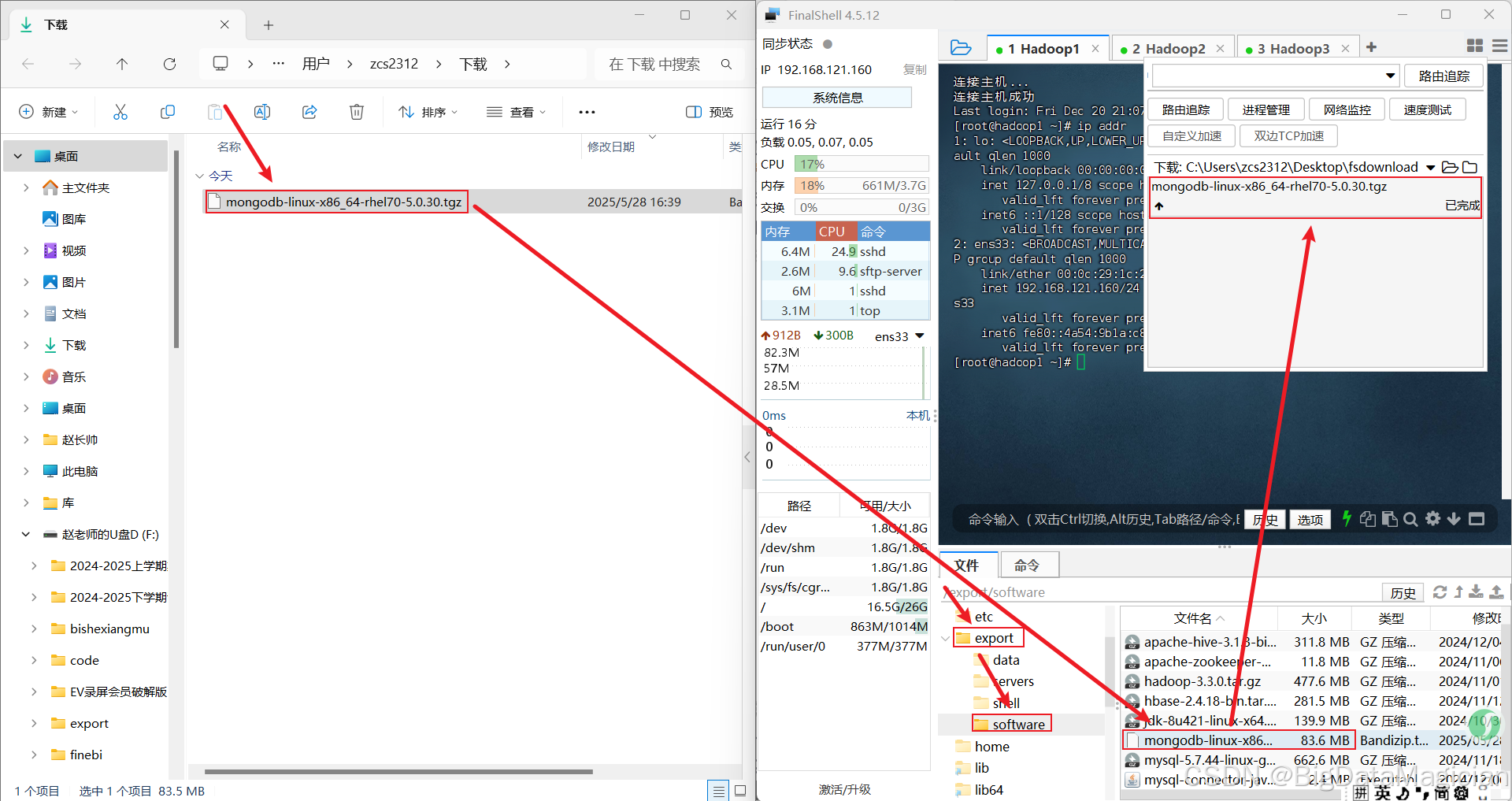Click the Share icon in the Explorer toolbar
Screen dimensions: 1512x801
[309, 112]
